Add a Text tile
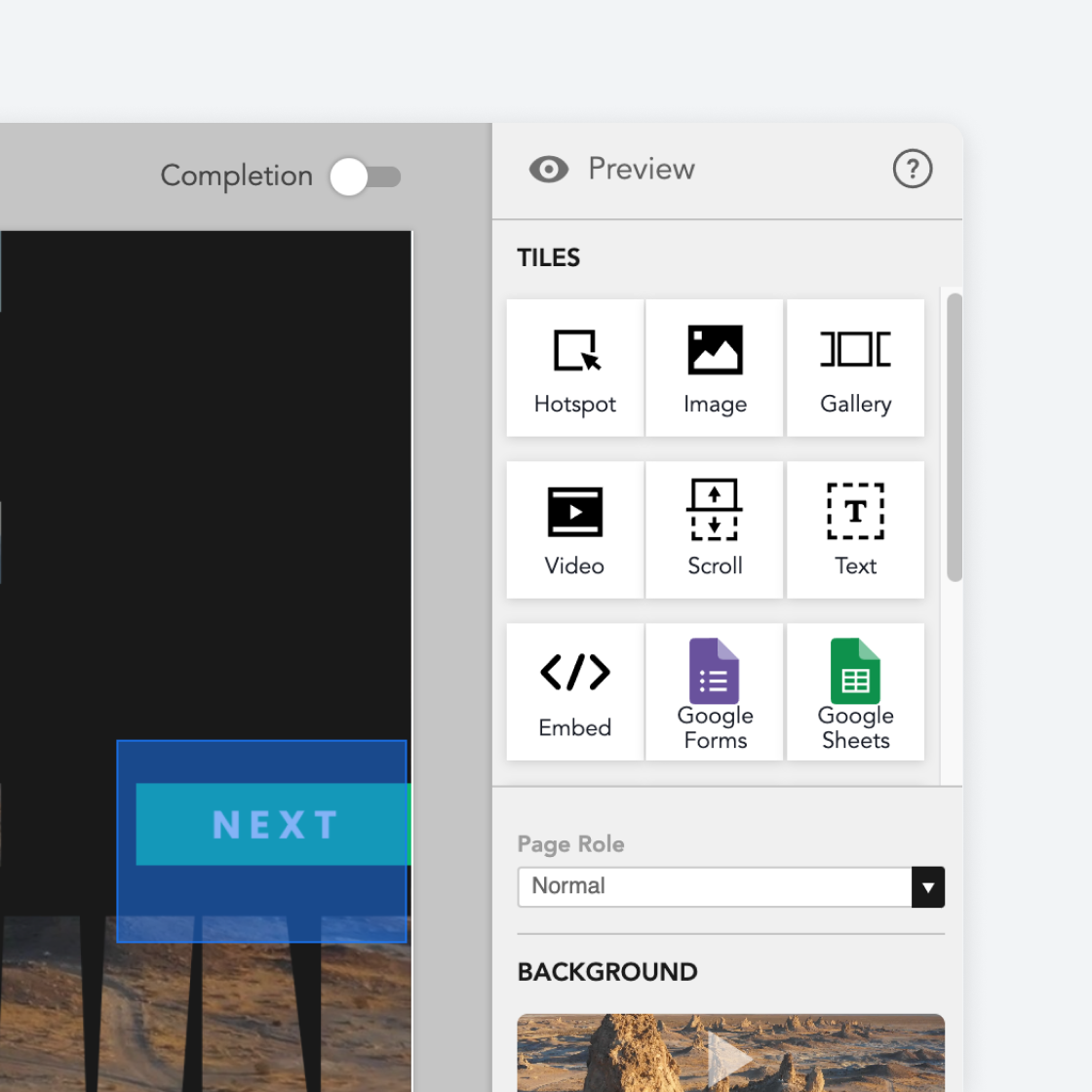The width and height of the screenshot is (1092, 1092). (x=855, y=529)
